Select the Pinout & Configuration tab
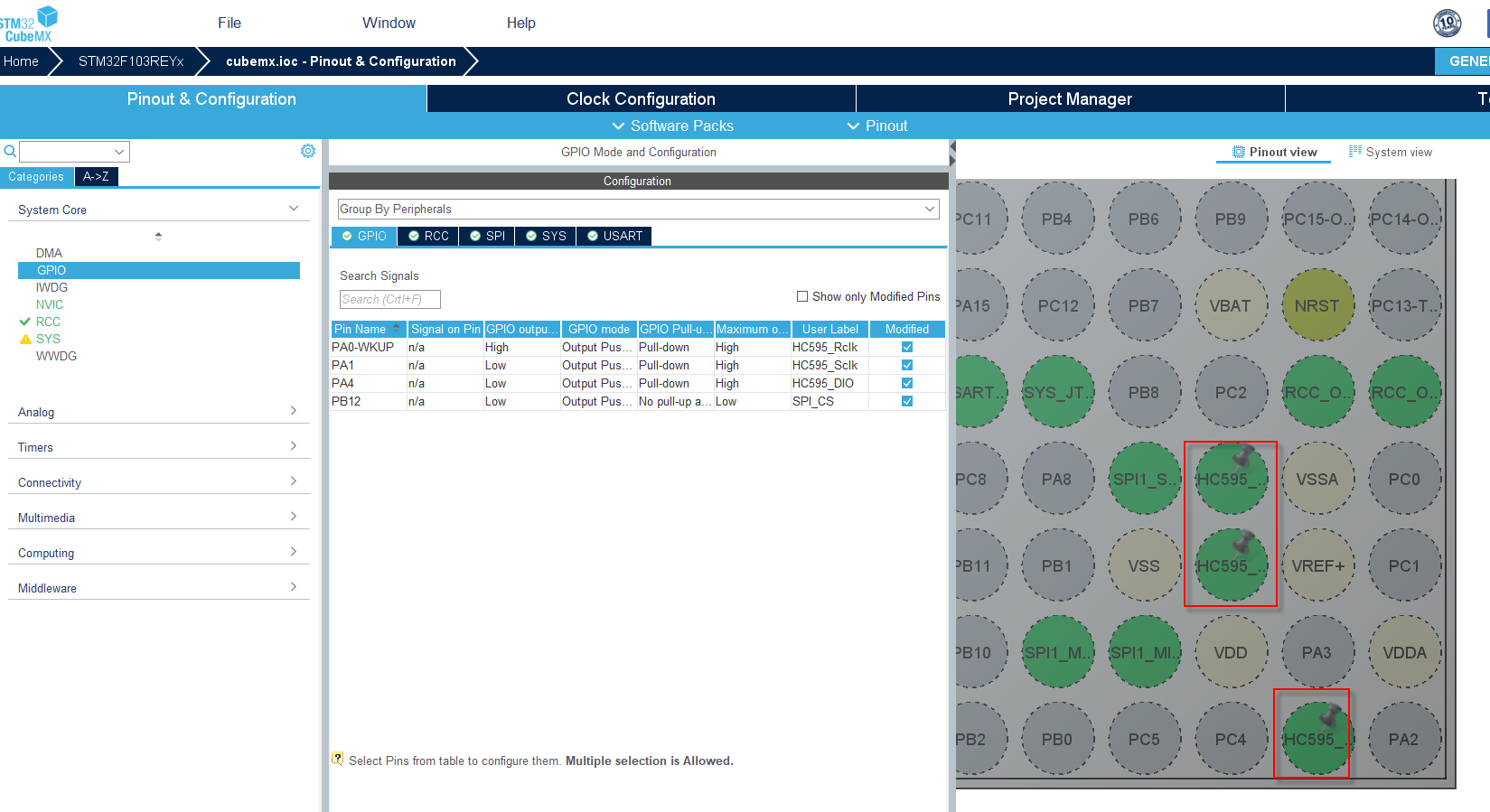The width and height of the screenshot is (1490, 812). pyautogui.click(x=212, y=98)
